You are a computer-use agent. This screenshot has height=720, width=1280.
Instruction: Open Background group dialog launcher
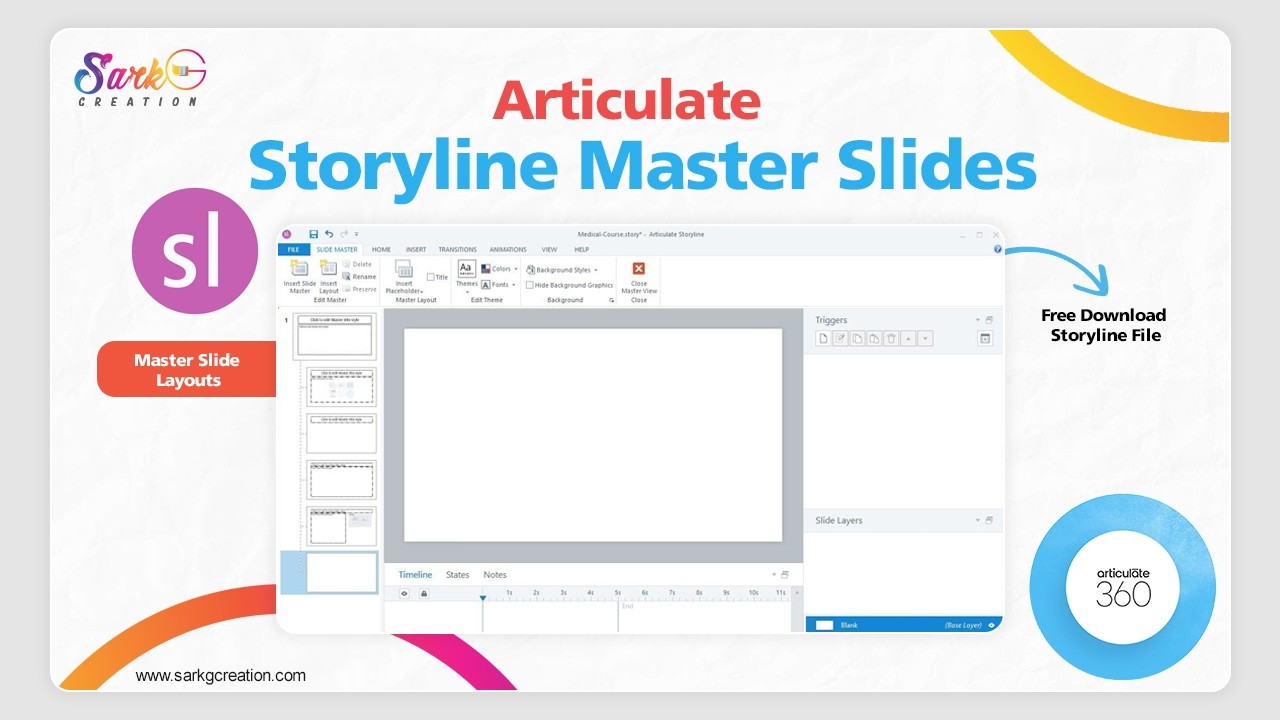pyautogui.click(x=612, y=300)
